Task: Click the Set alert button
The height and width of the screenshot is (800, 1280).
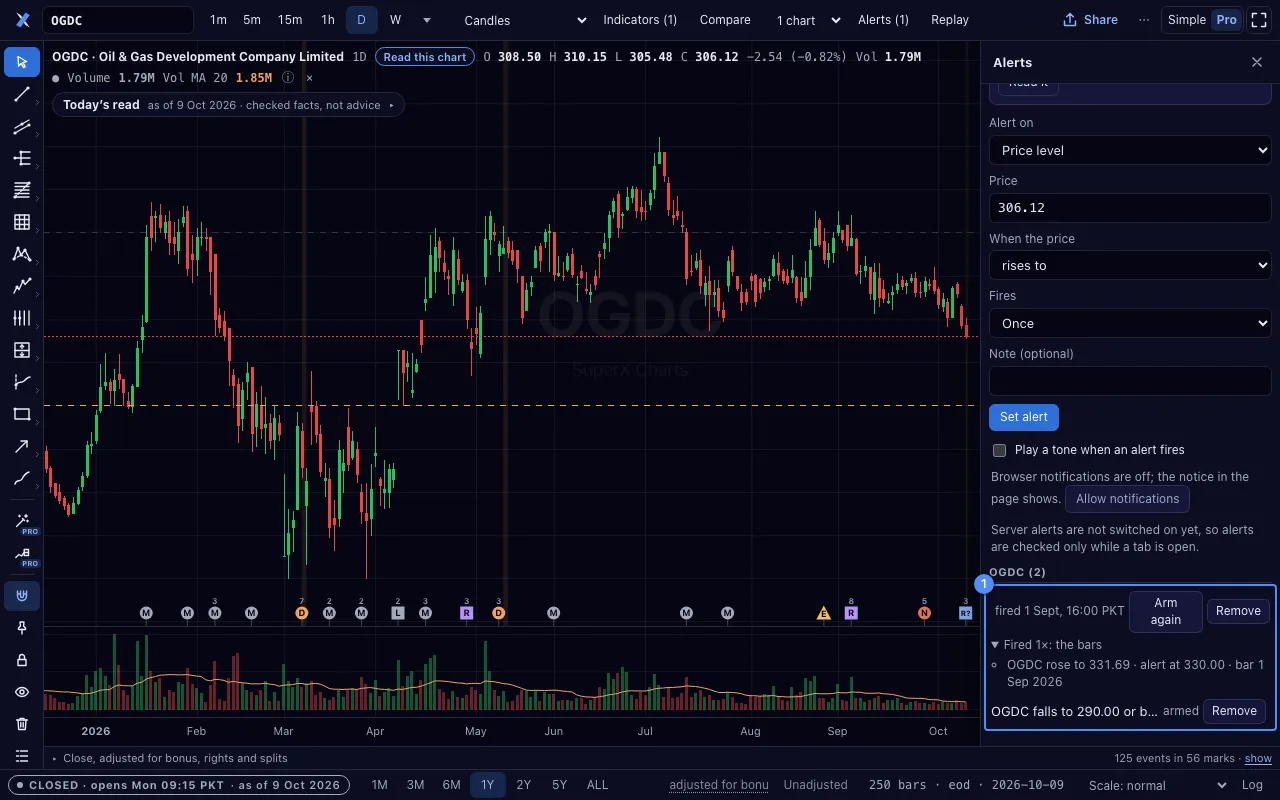Action: click(x=1024, y=417)
